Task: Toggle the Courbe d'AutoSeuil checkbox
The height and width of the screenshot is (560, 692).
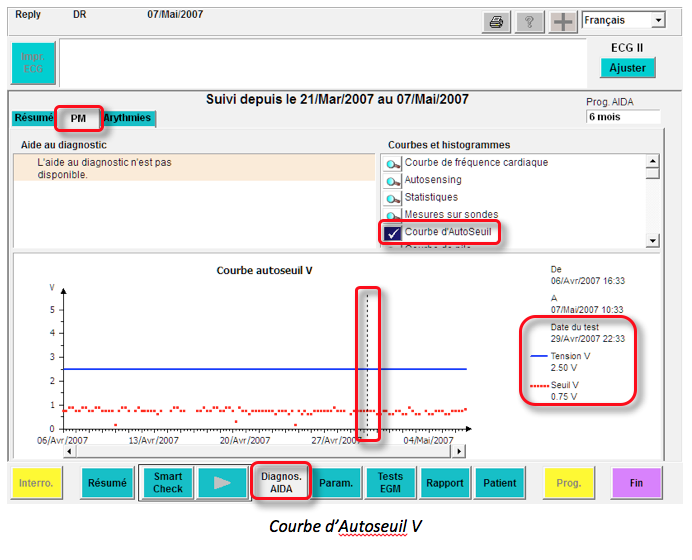Action: pos(393,233)
